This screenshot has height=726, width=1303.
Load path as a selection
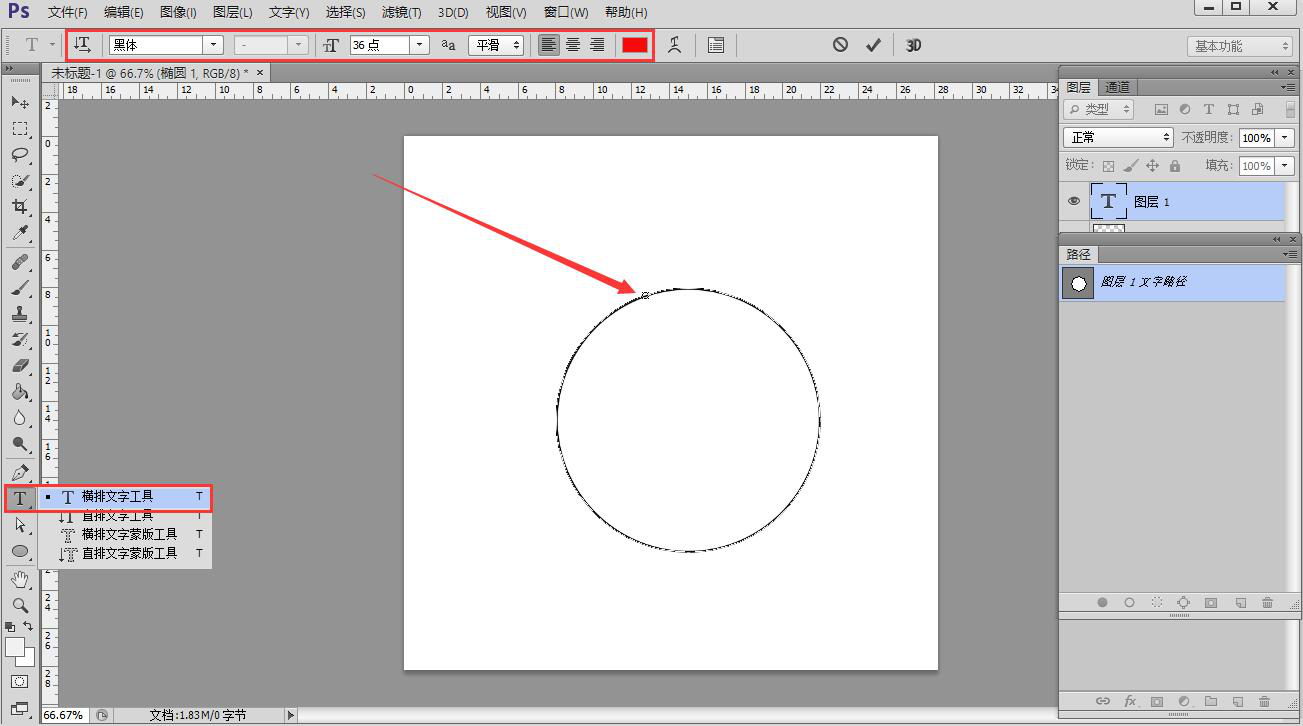click(1157, 603)
